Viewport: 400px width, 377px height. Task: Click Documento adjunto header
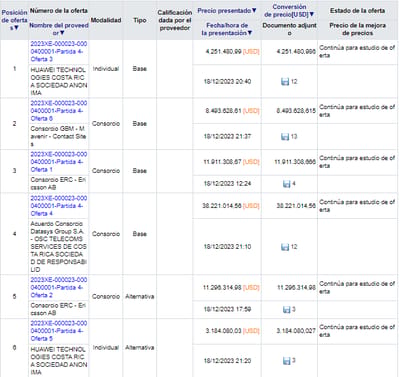pos(289,29)
